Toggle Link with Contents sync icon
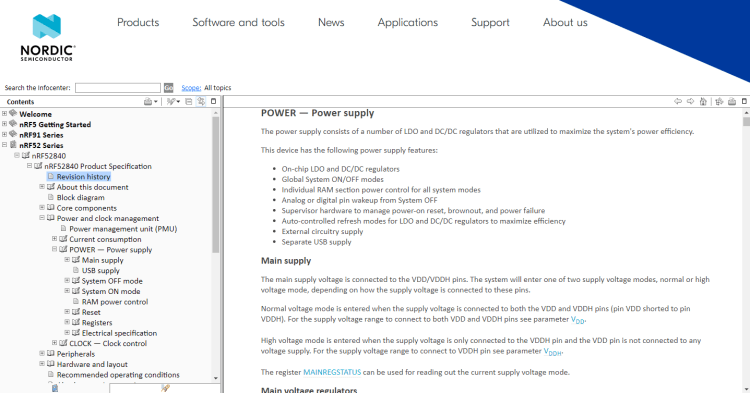Viewport: 750px width, 393px height. tap(201, 101)
